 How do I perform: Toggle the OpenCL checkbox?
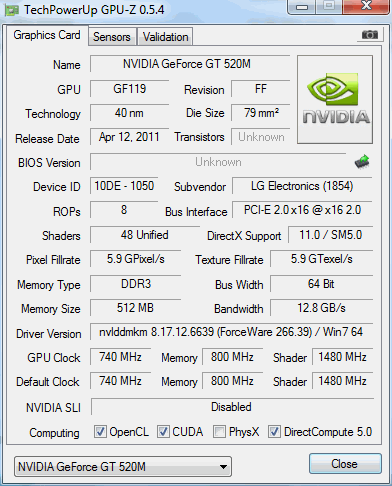coord(100,432)
